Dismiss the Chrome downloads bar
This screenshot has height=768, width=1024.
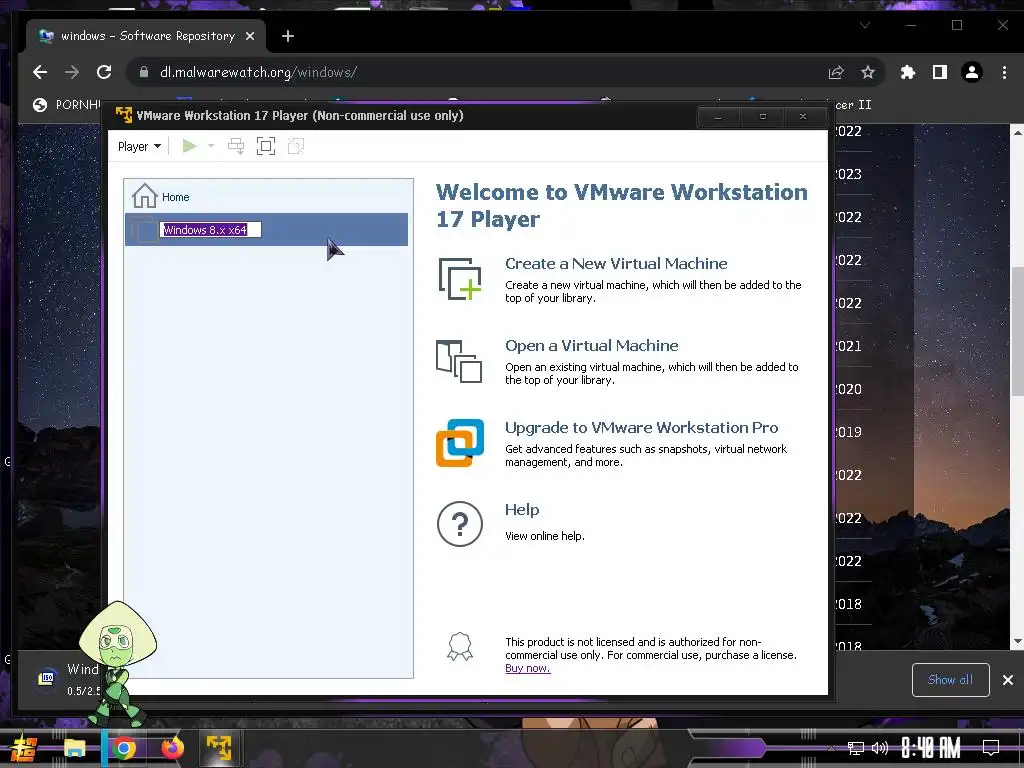pos(1008,680)
